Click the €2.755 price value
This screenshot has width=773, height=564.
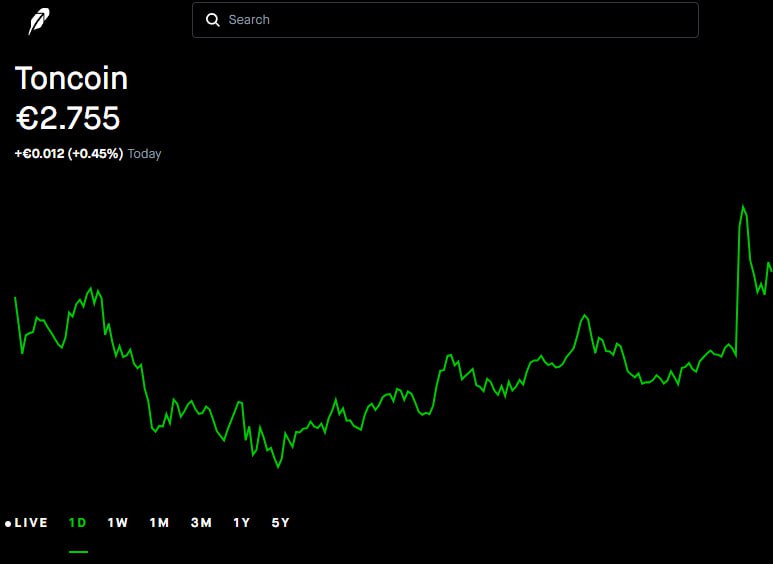pos(68,118)
